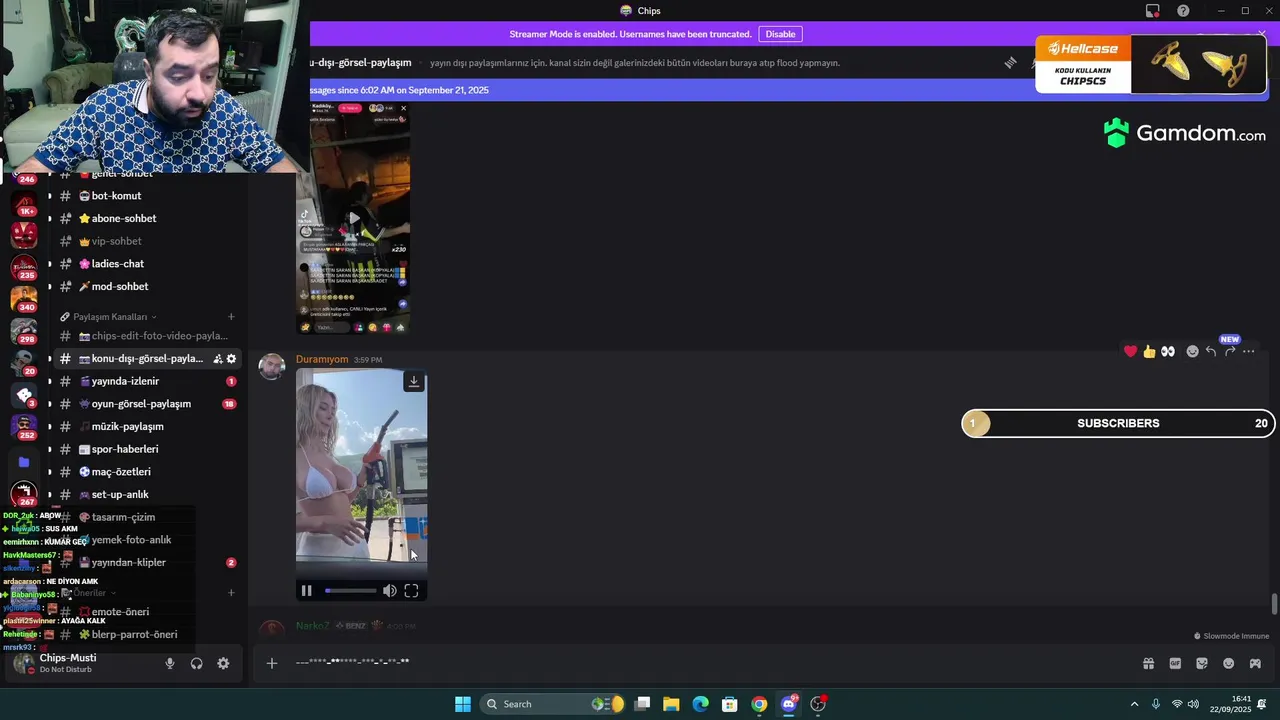Expand thread arrow beside yayında-izlenir
Viewport: 1280px width, 720px height.
pyautogui.click(x=49, y=381)
